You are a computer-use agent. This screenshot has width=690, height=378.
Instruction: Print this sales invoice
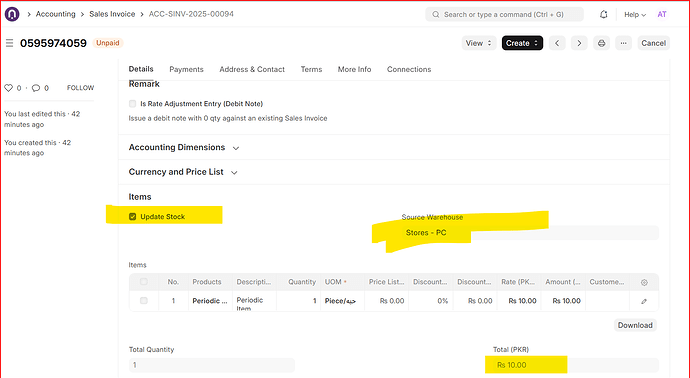pyautogui.click(x=601, y=43)
